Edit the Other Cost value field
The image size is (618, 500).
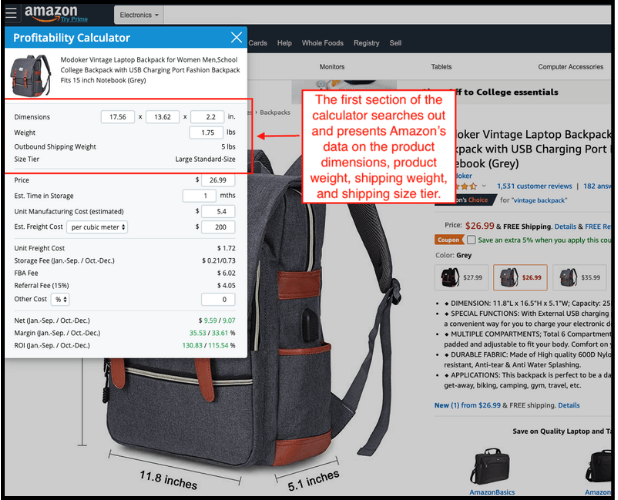pos(218,299)
